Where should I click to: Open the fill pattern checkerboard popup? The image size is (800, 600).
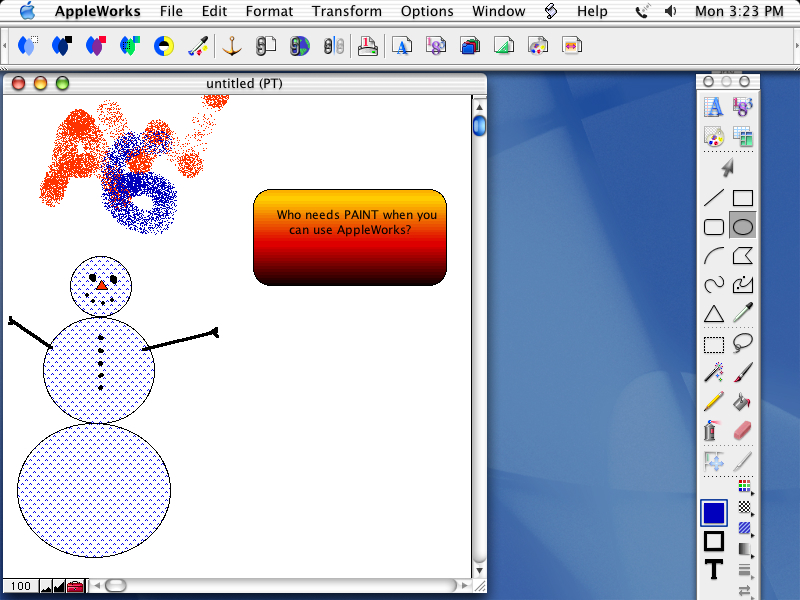745,507
